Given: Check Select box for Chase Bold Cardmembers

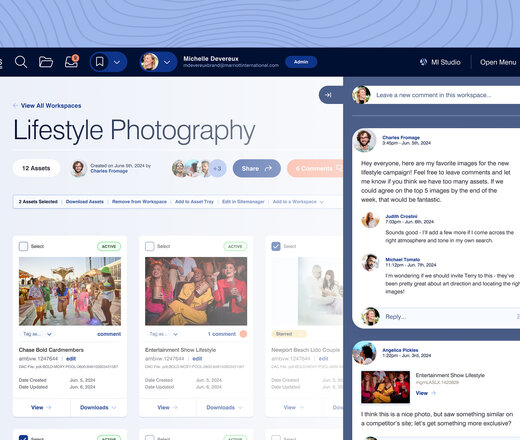Looking at the screenshot, I should click(x=23, y=246).
